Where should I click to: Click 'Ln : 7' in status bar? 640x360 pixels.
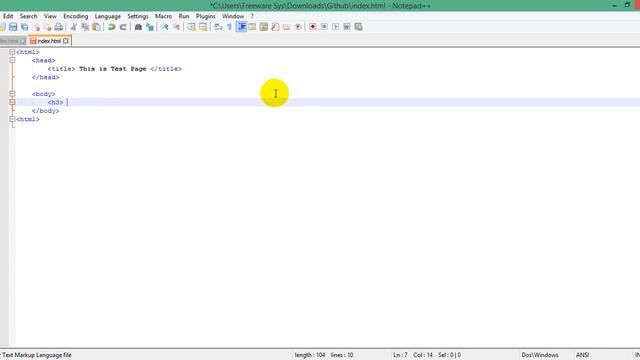tap(400, 355)
